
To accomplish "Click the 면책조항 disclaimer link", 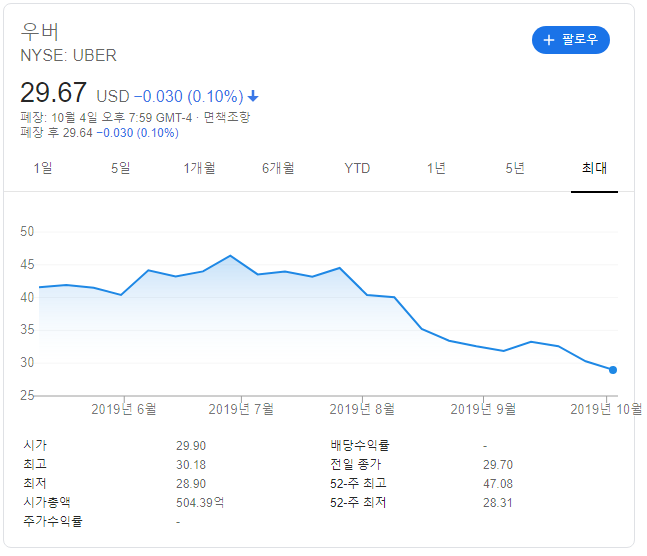I will click(227, 117).
